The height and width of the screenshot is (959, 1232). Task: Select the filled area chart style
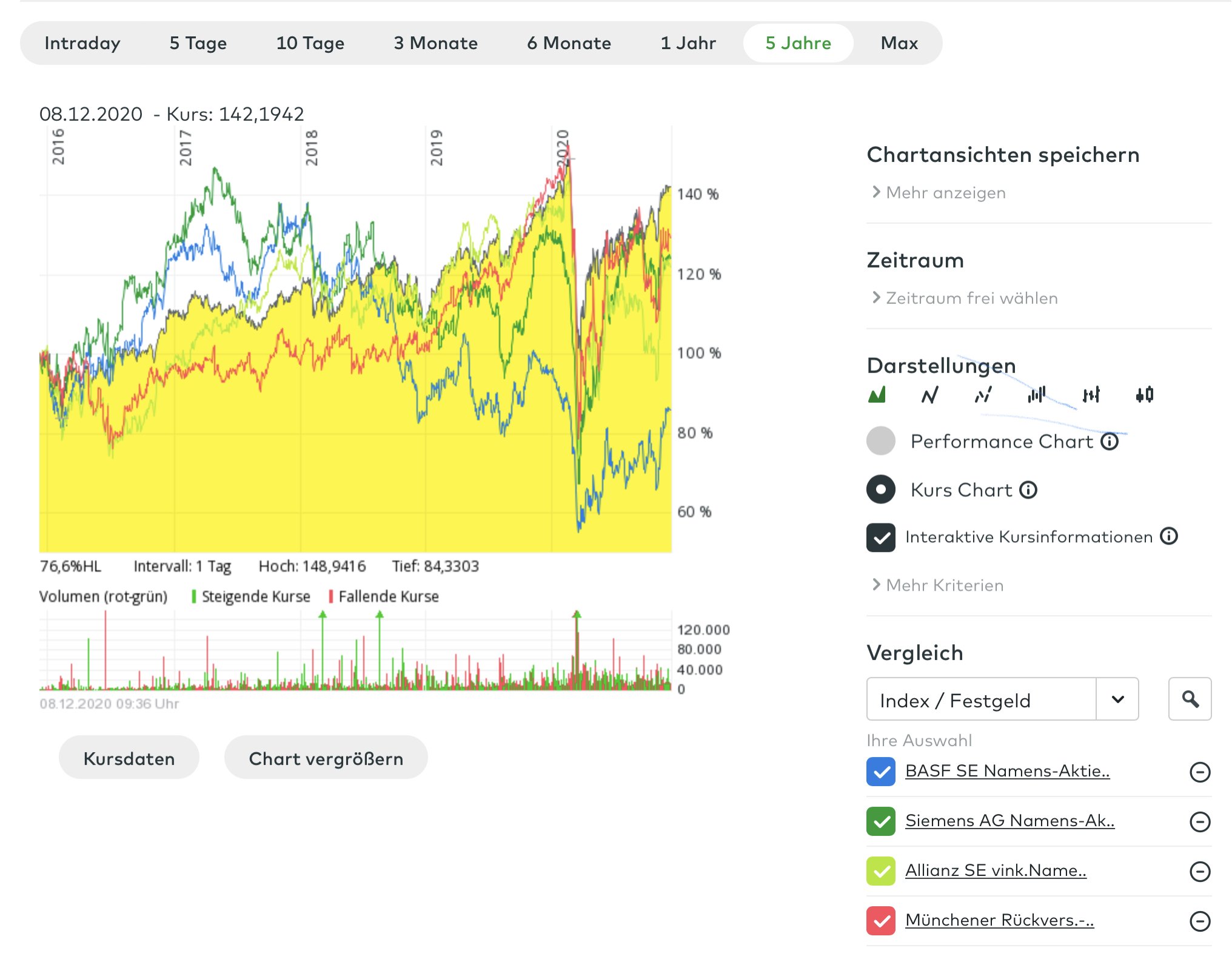(877, 395)
